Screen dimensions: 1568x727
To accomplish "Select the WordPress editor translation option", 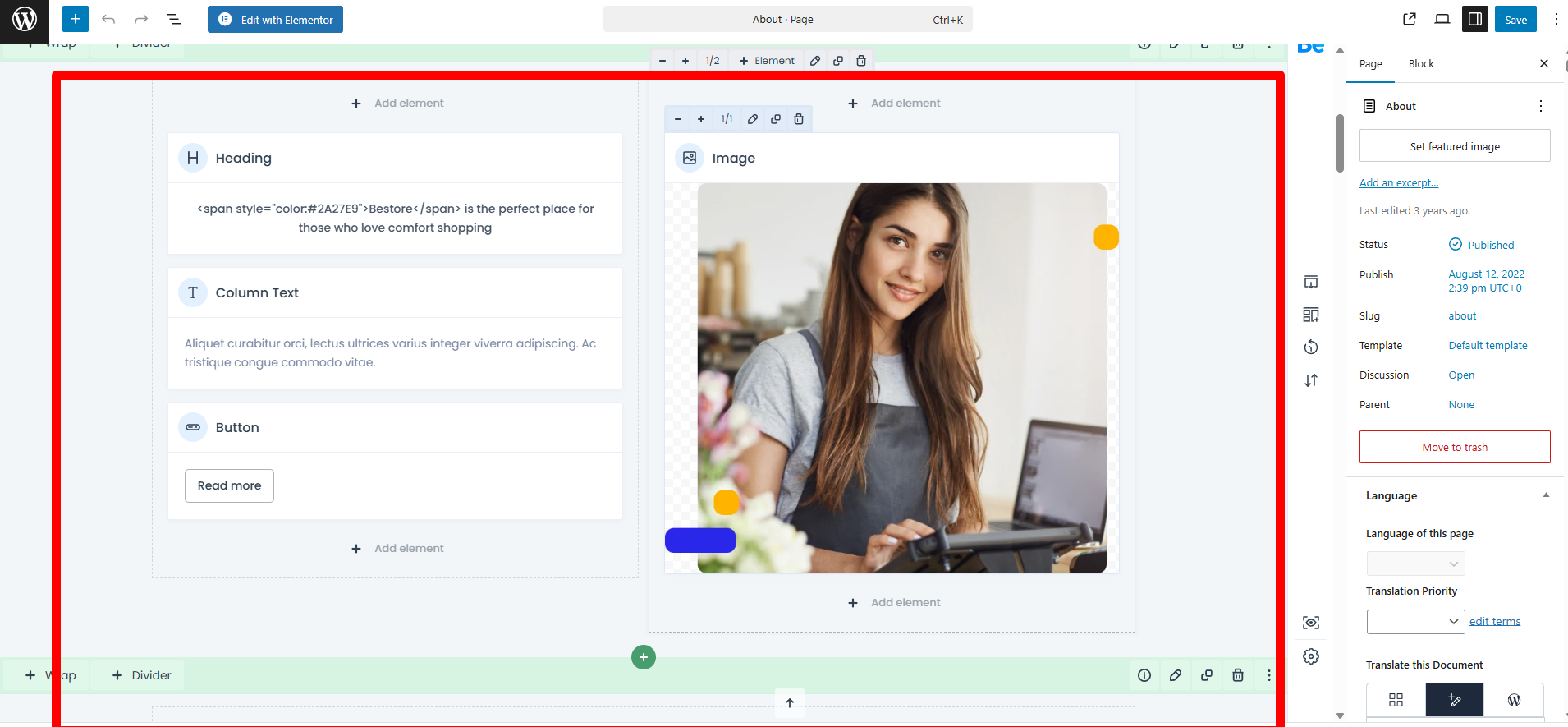I will coord(1514,700).
